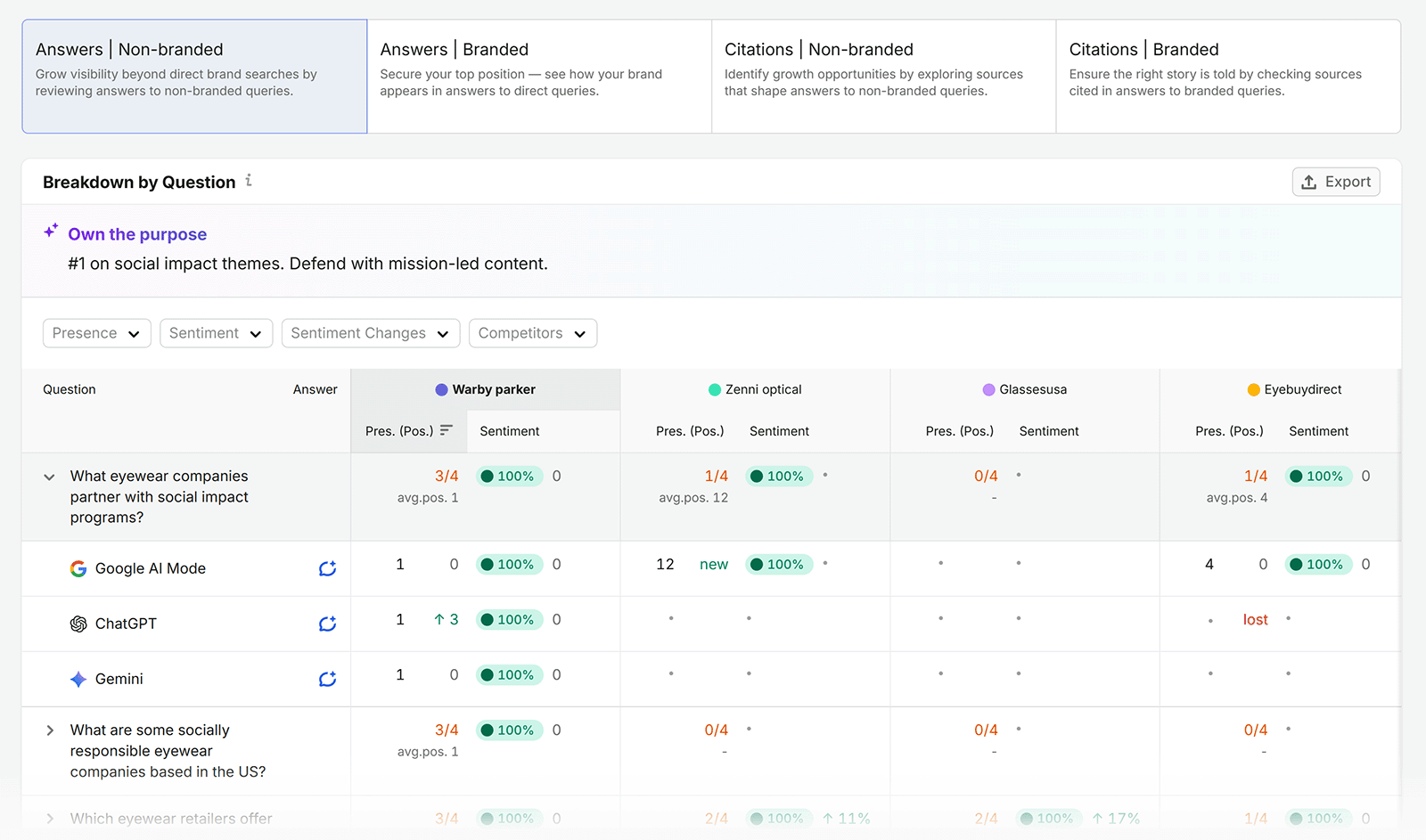Click Pres. (Pos.) header under Glassesusa
This screenshot has height=840, width=1426.
point(960,431)
